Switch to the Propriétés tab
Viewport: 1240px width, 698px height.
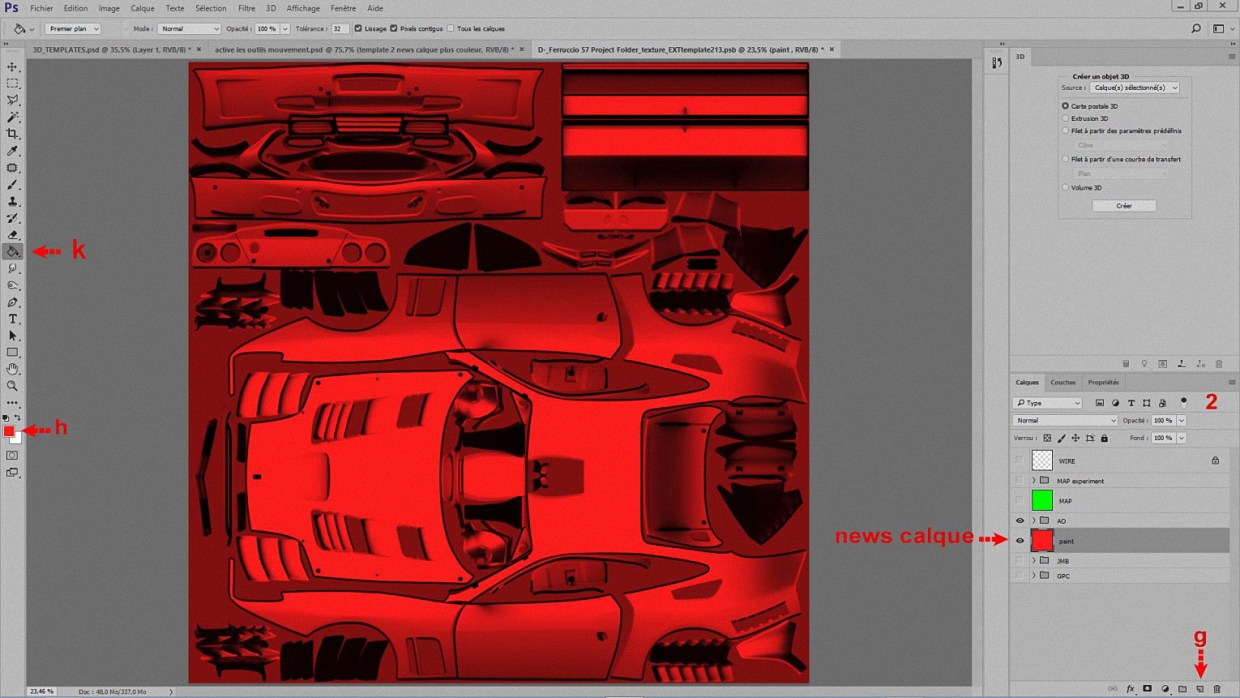[x=1104, y=382]
